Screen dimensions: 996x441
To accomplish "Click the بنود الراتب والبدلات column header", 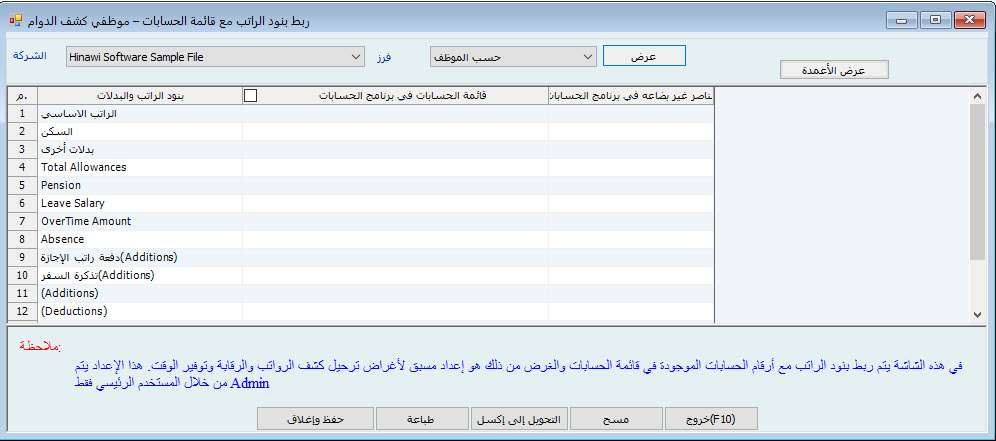I will (138, 95).
